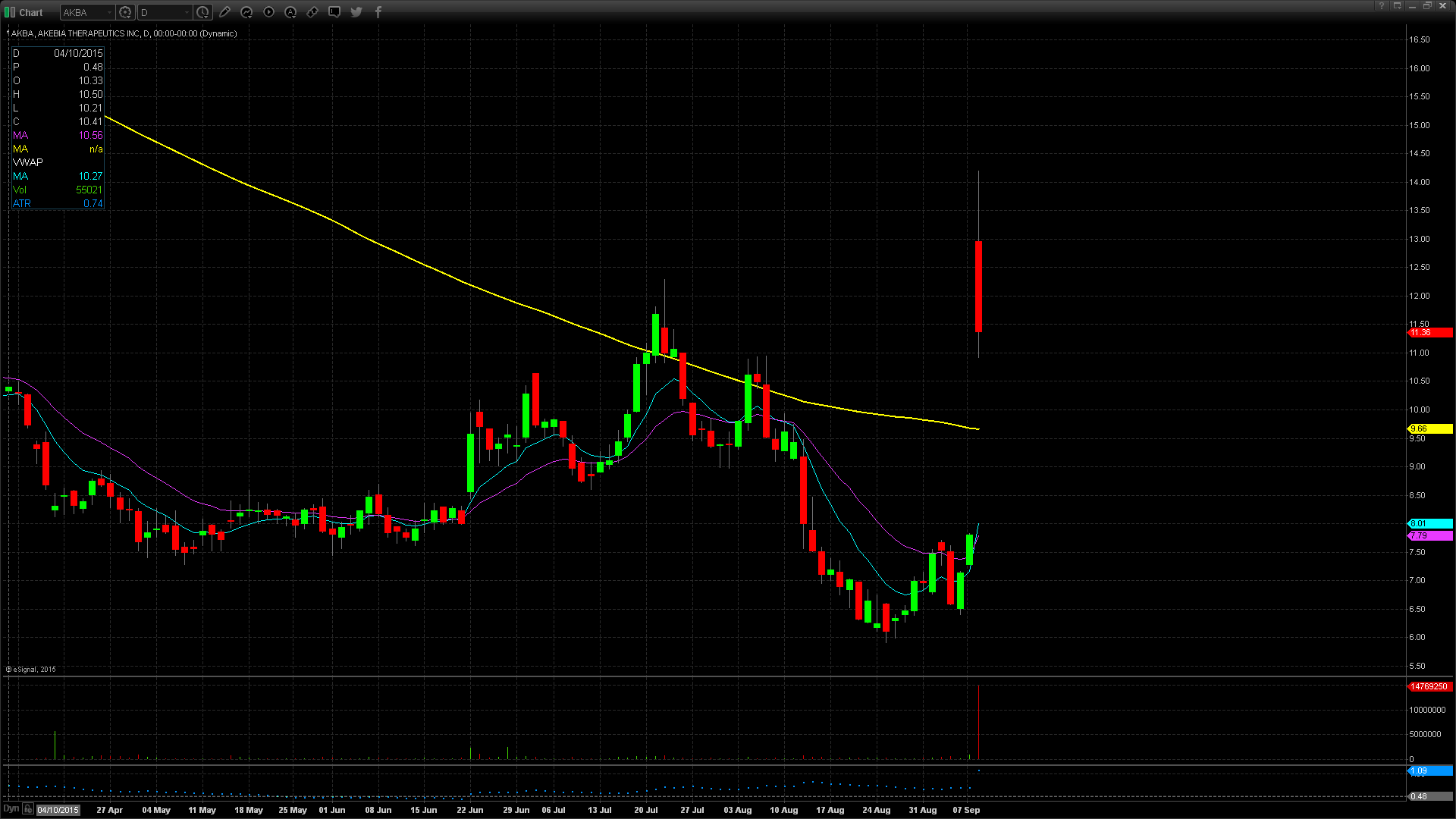Restore down the Chart window

pos(1427,6)
